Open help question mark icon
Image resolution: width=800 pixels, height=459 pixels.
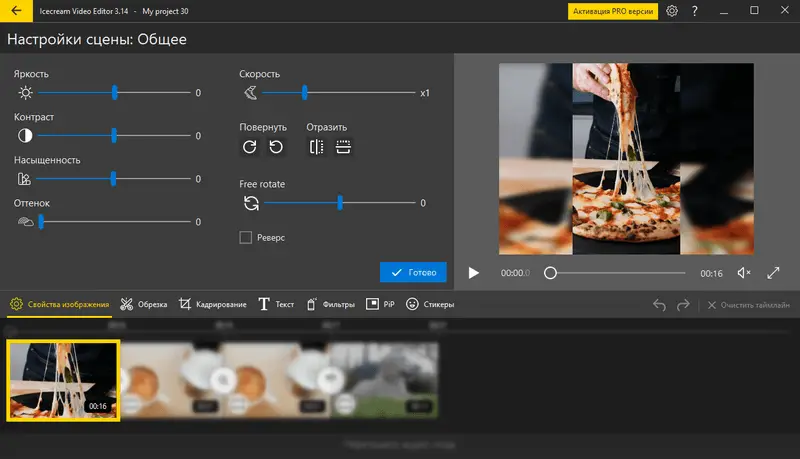tap(694, 11)
